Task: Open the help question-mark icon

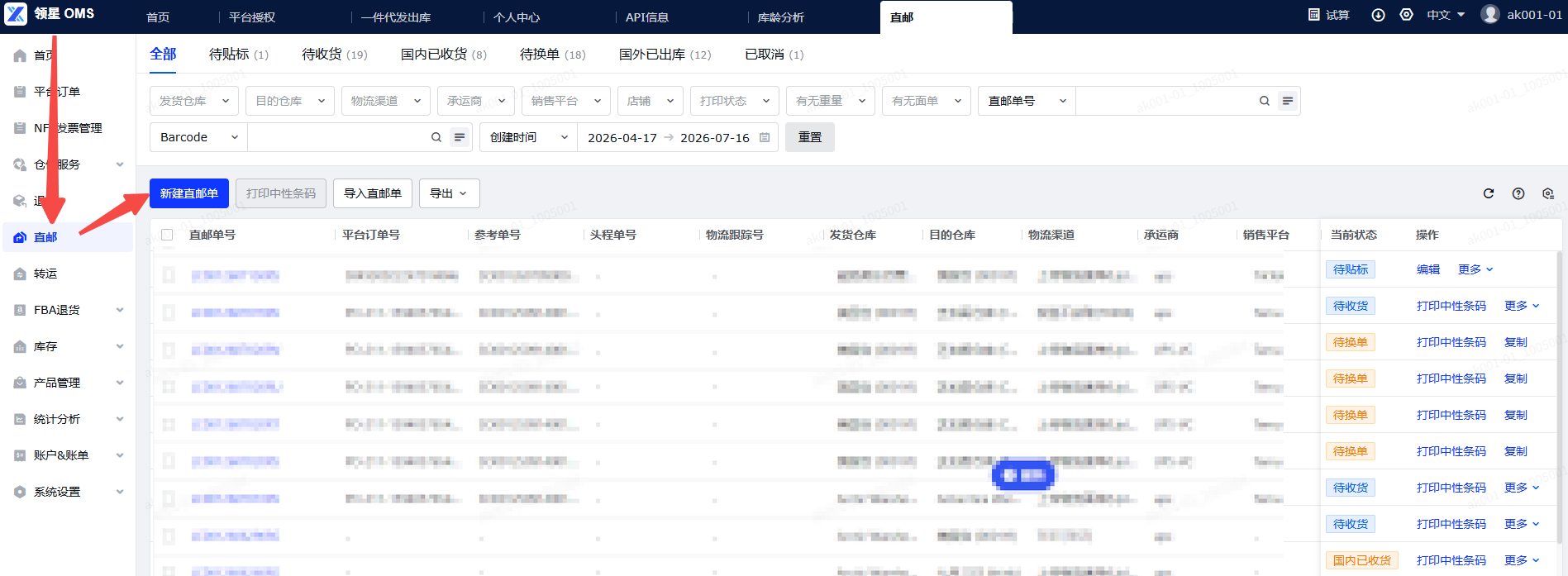Action: click(x=1518, y=193)
